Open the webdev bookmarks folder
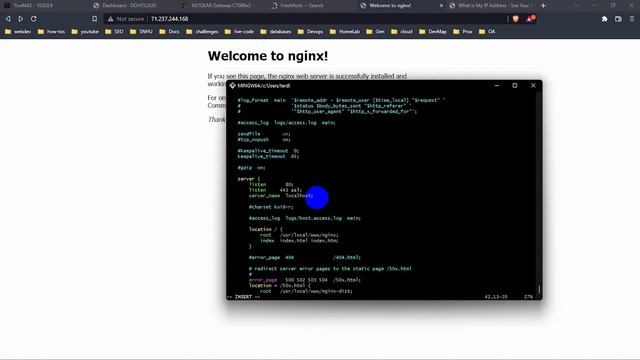 click(x=18, y=31)
